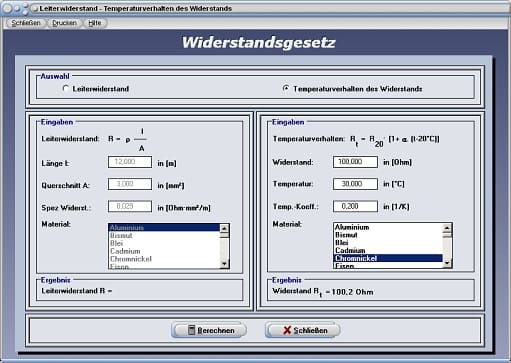Open the Schließen menu item
Viewport: 511px width, 363px height.
click(x=26, y=23)
